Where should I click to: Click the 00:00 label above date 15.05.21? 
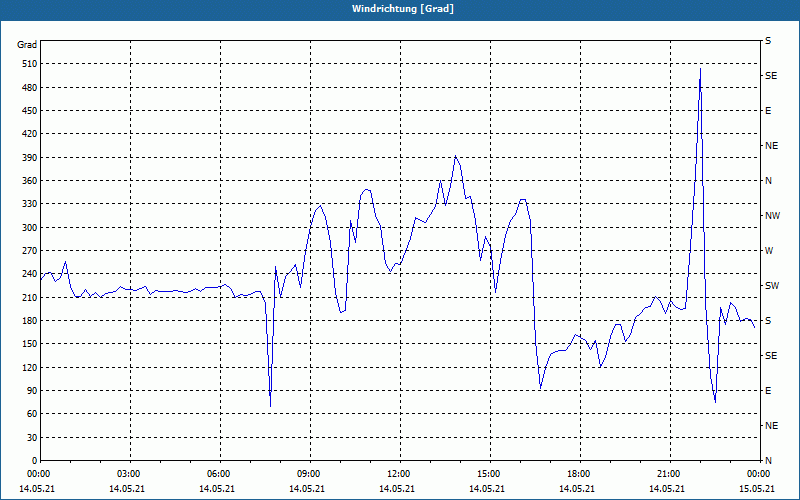pos(758,473)
